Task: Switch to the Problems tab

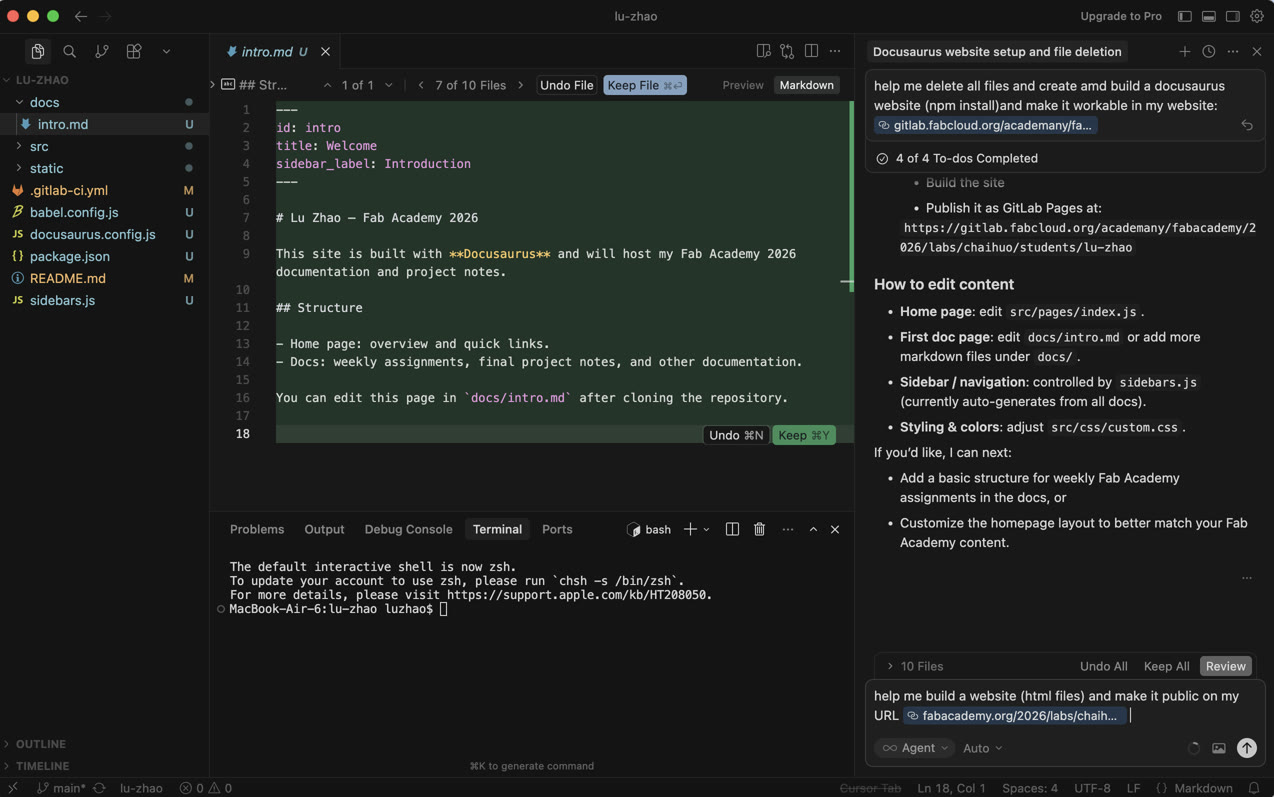Action: click(257, 529)
